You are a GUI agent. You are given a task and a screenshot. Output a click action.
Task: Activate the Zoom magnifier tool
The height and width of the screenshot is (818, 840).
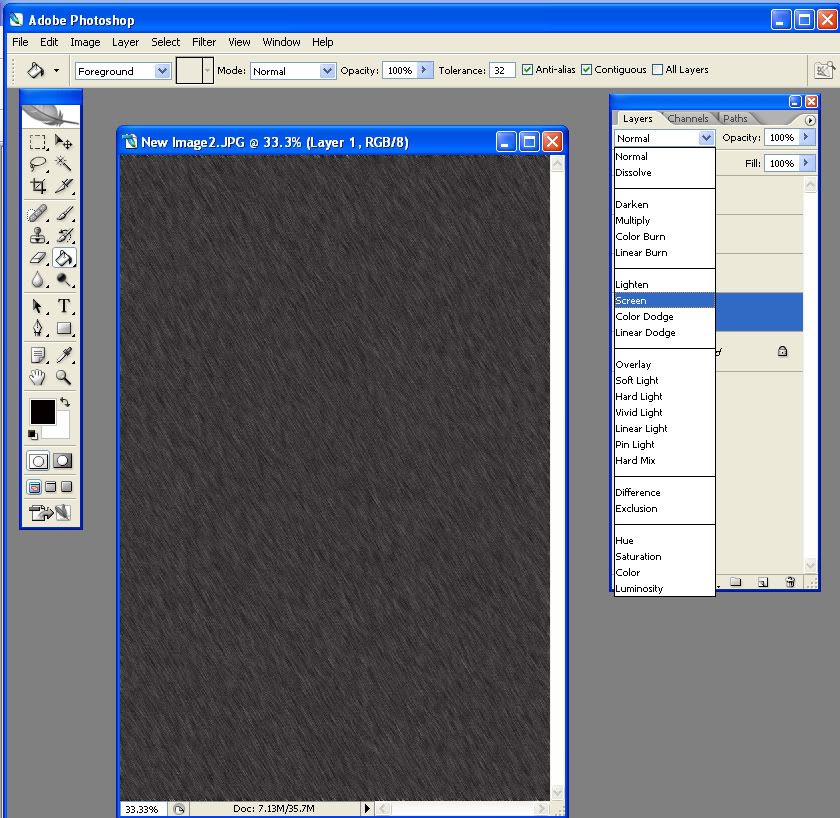(64, 377)
